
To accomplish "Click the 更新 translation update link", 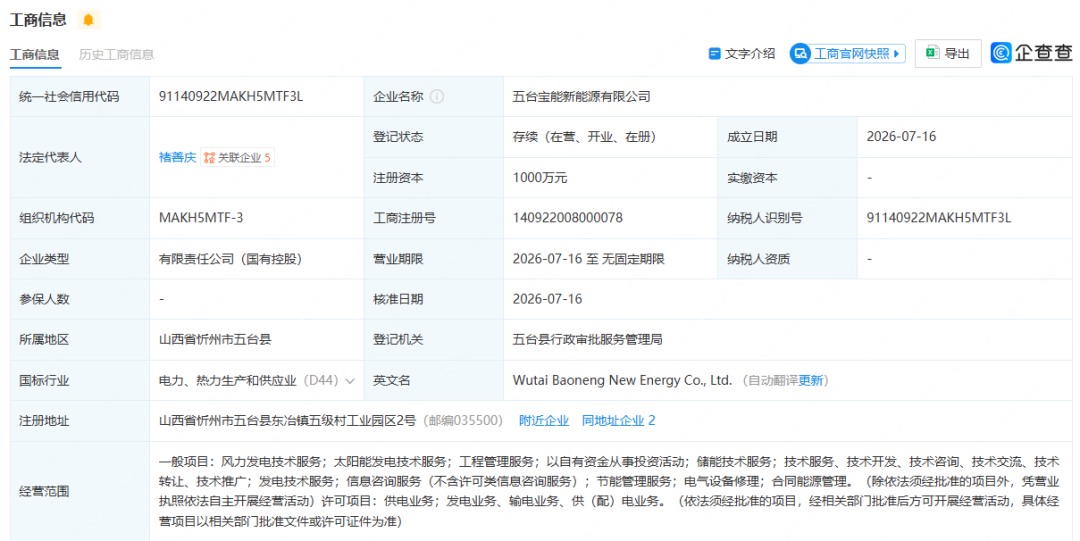I will (x=810, y=380).
